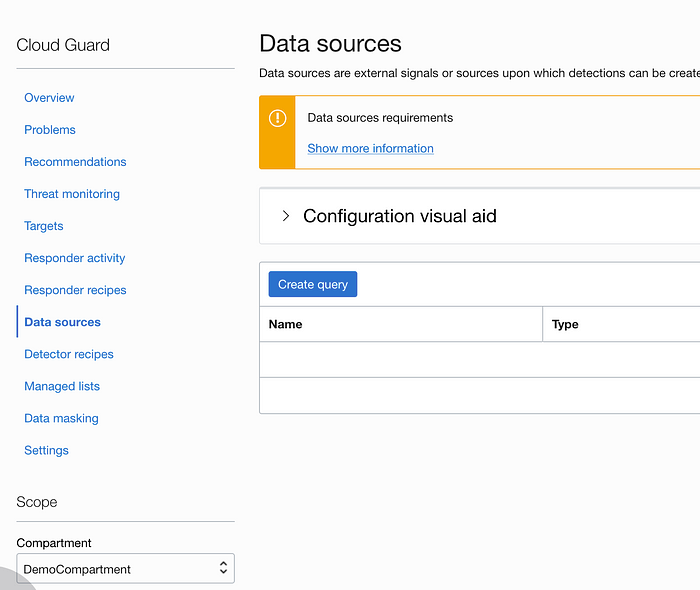Click the warning icon in requirements banner
This screenshot has height=590, width=700.
point(277,118)
